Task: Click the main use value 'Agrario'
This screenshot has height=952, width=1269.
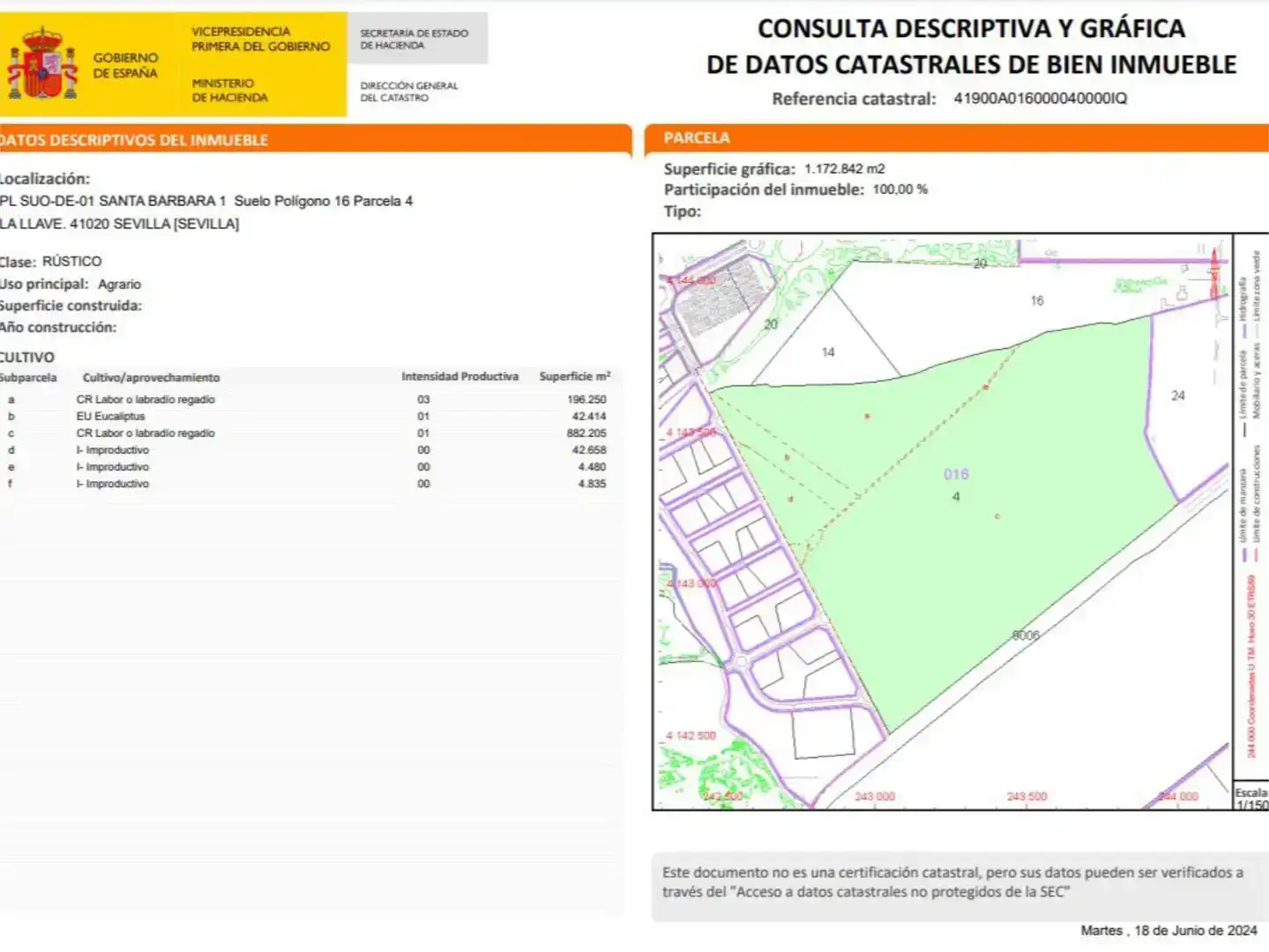Action: [x=119, y=284]
